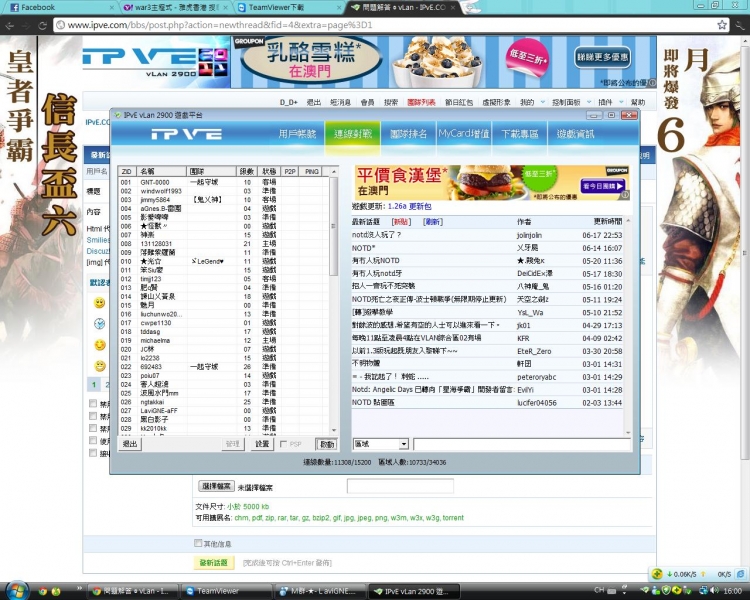The height and width of the screenshot is (600, 750).
Task: Submit the thread with 發新話題 button
Action: coord(214,563)
